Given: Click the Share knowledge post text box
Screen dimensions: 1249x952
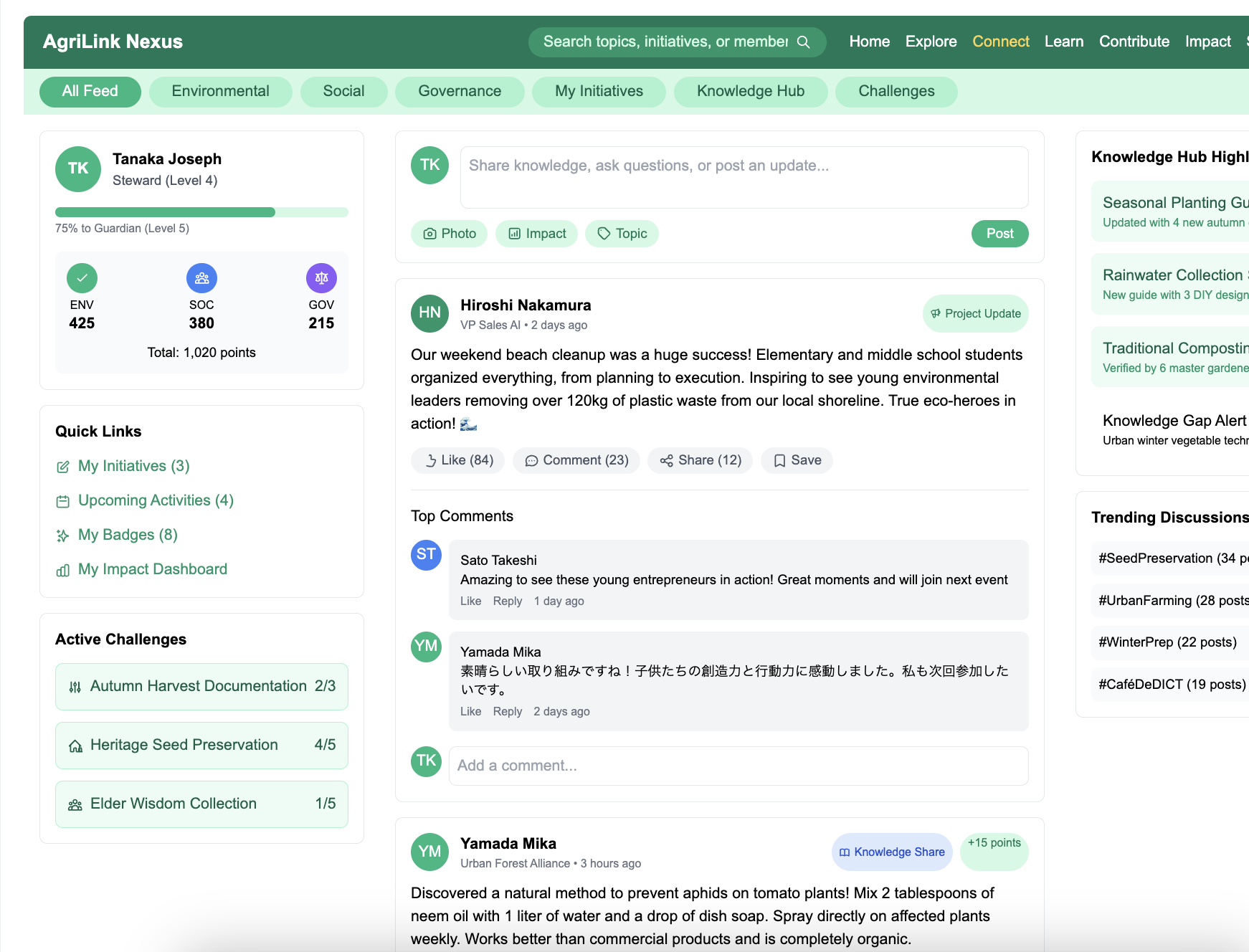Looking at the screenshot, I should click(744, 178).
